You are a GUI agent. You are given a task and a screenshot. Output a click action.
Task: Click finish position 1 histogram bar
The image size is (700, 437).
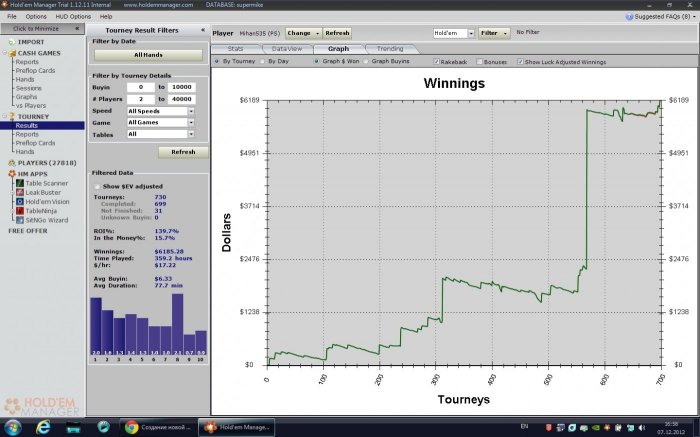(x=96, y=326)
